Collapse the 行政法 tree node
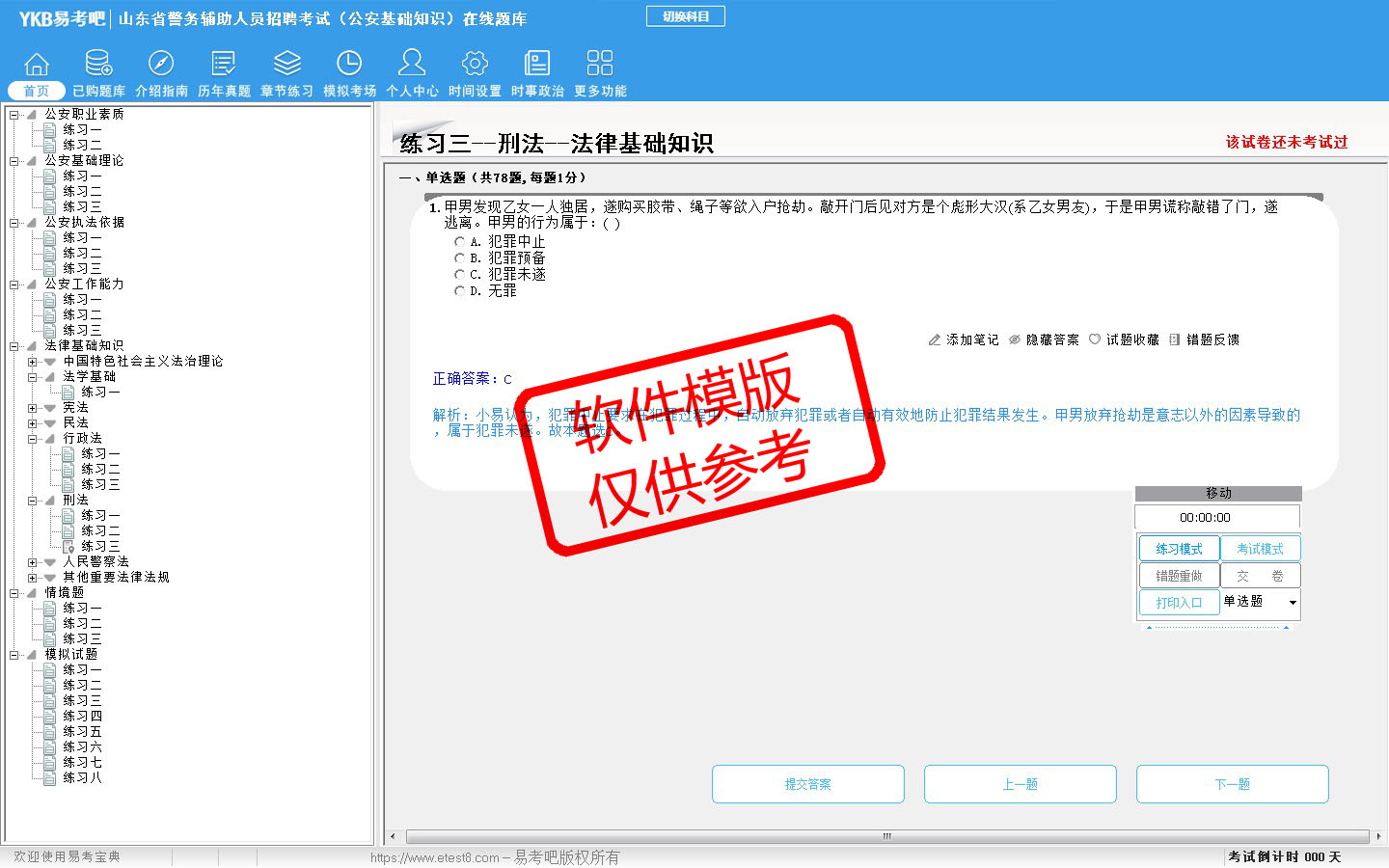 point(33,439)
